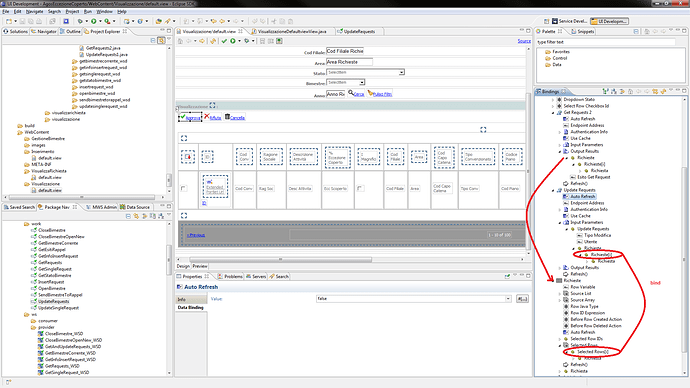Click the Previous pager link
690x388 pixels.
pos(196,235)
